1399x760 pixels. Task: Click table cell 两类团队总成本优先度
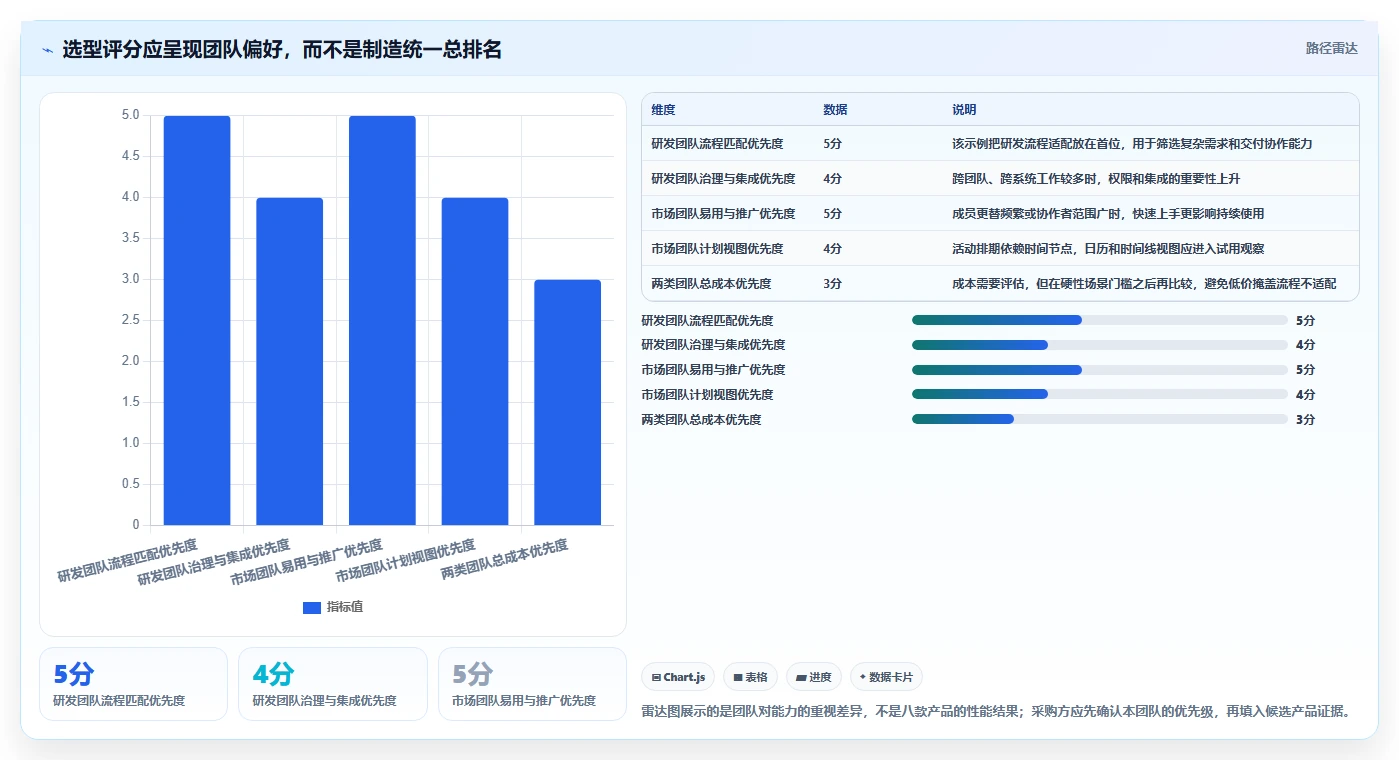711,284
